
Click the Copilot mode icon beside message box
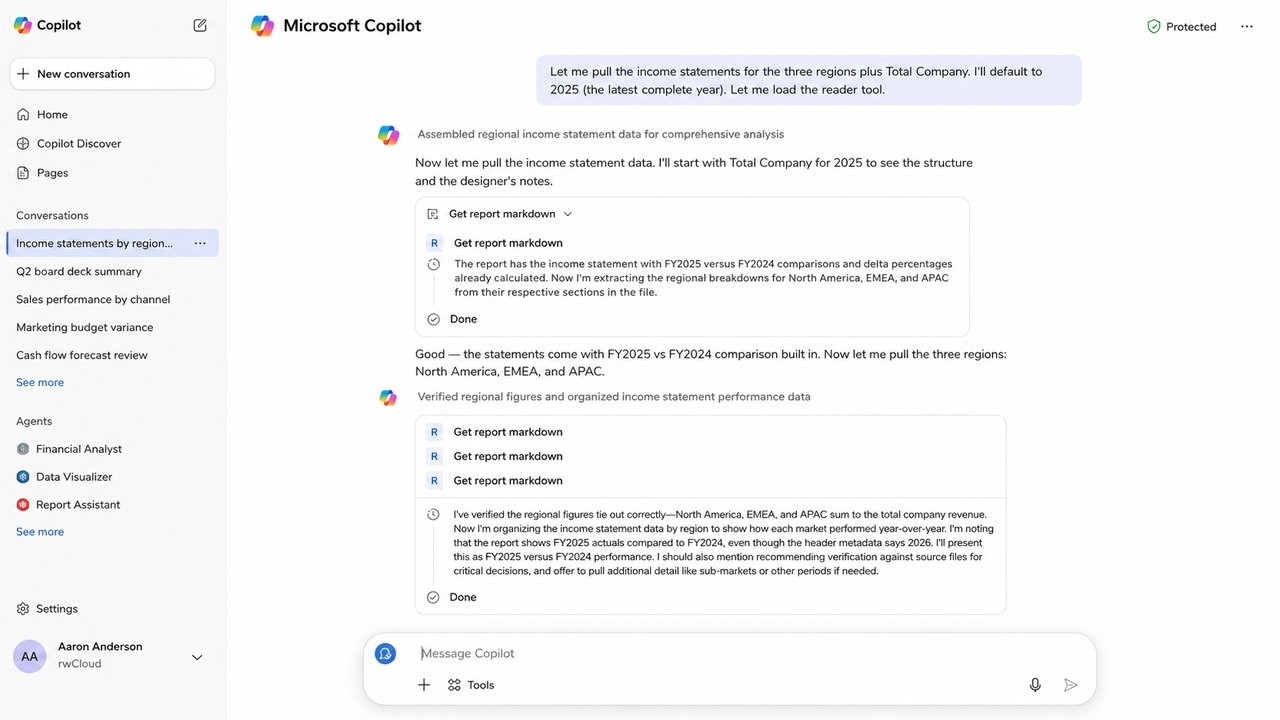coord(385,654)
